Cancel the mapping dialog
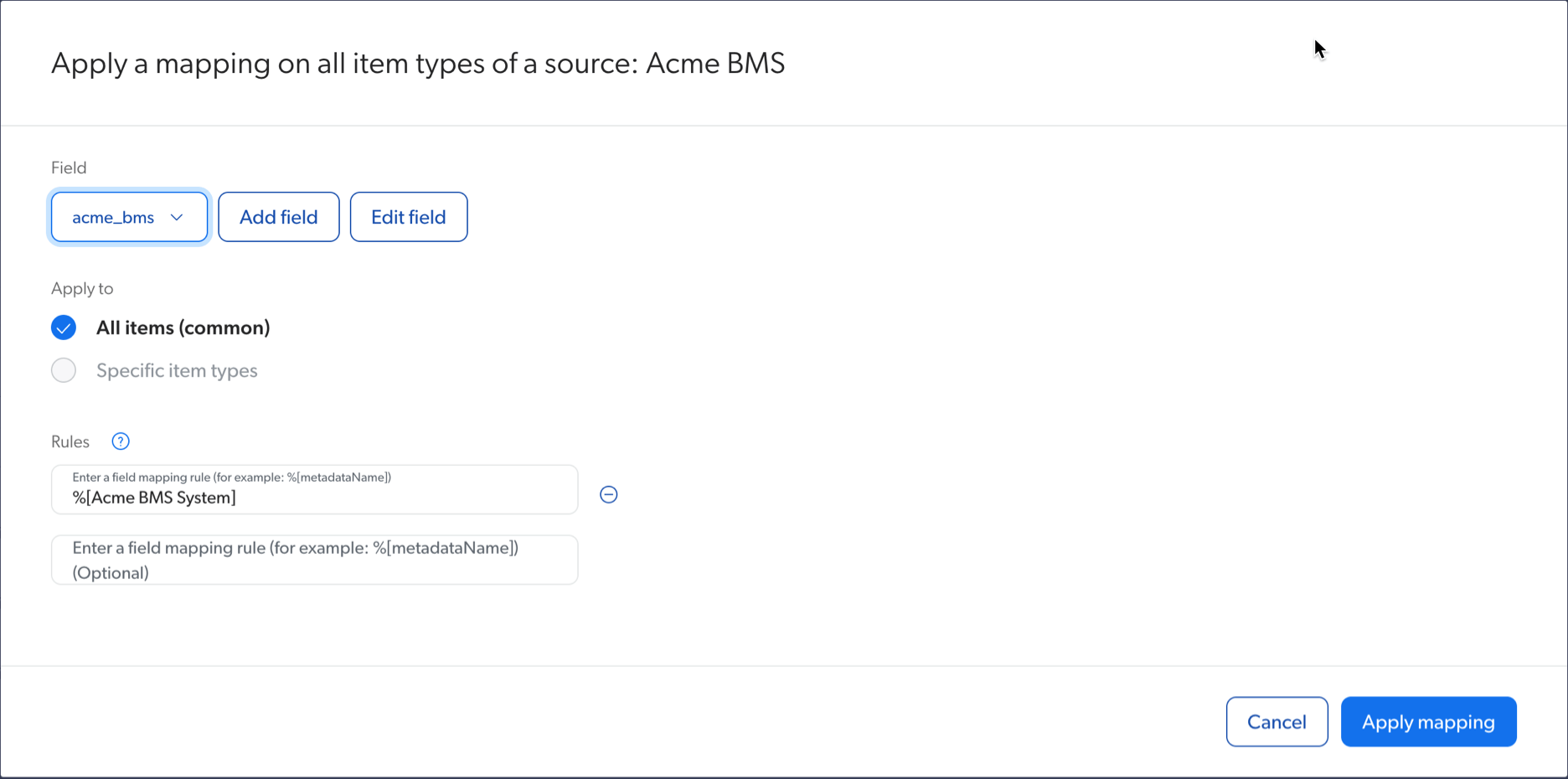 click(1277, 721)
